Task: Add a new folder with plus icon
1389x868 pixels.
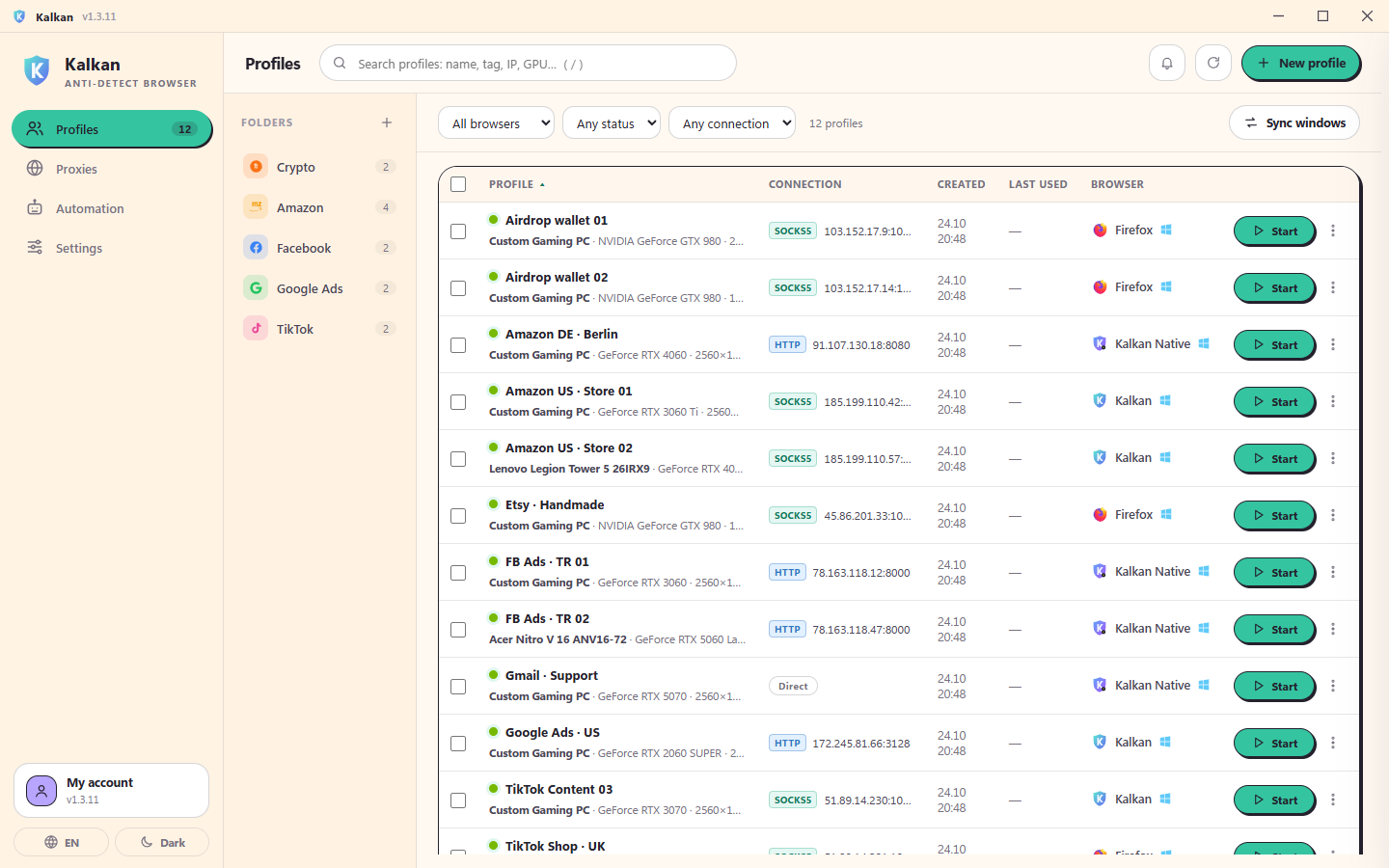Action: pyautogui.click(x=387, y=122)
